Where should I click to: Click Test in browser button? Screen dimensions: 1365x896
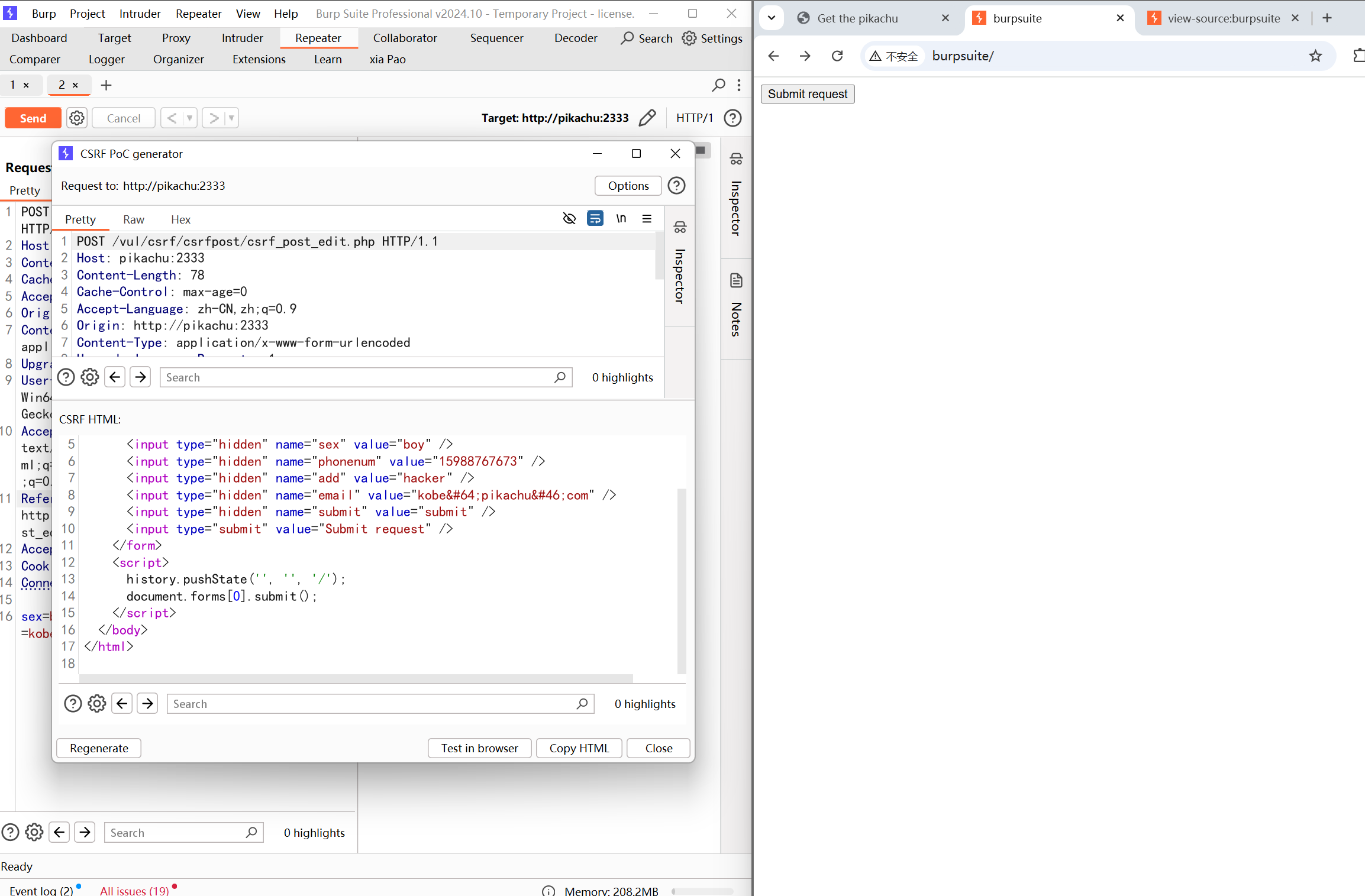click(479, 748)
